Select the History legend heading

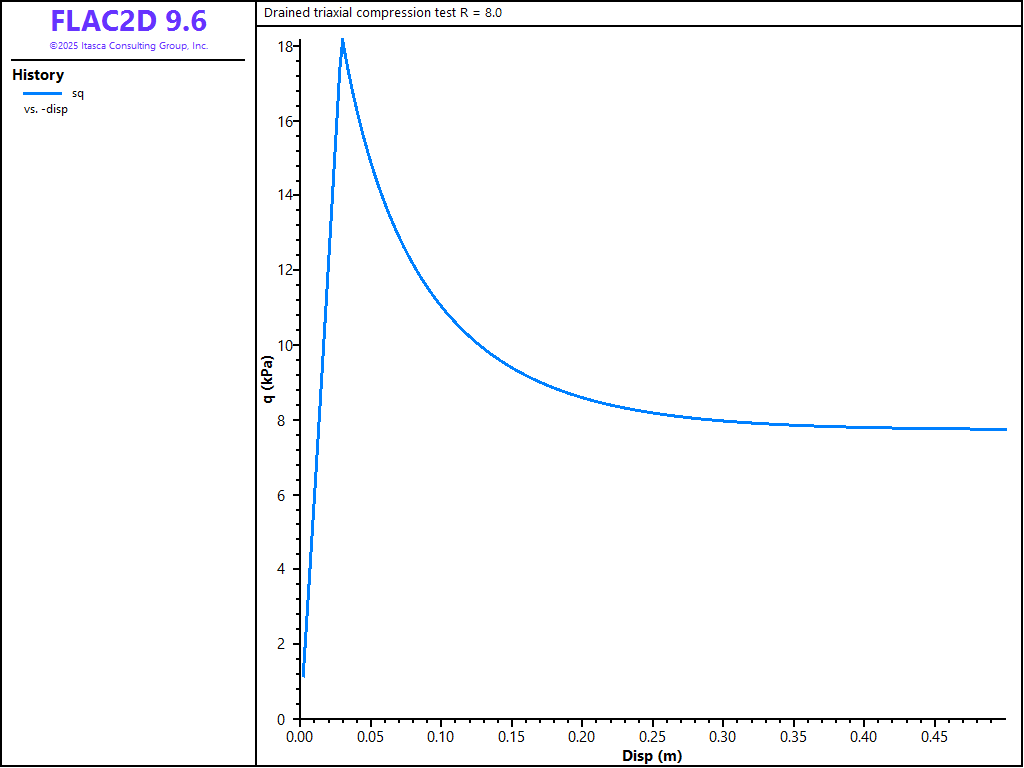pyautogui.click(x=38, y=75)
